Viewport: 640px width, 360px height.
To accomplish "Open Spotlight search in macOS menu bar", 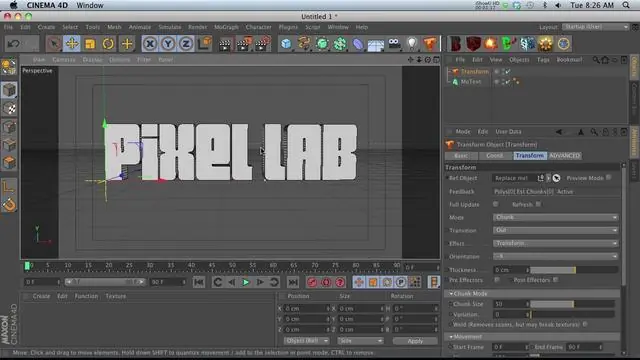I will [x=626, y=5].
